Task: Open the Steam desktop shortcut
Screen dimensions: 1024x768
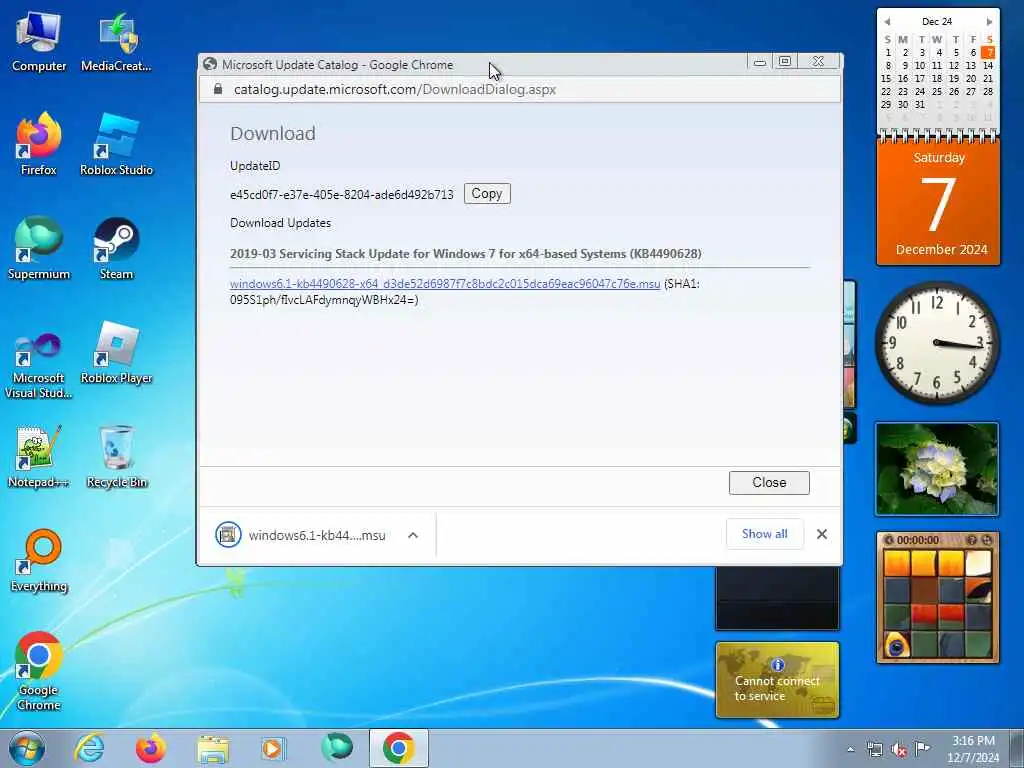Action: coord(116,248)
